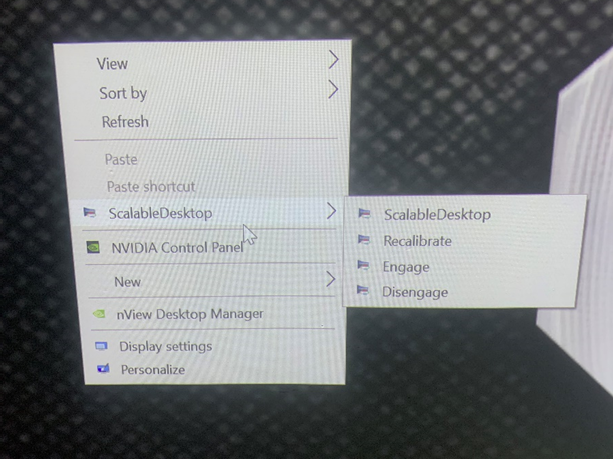Click the nView Desktop Manager icon
This screenshot has height=459, width=613.
[x=99, y=314]
